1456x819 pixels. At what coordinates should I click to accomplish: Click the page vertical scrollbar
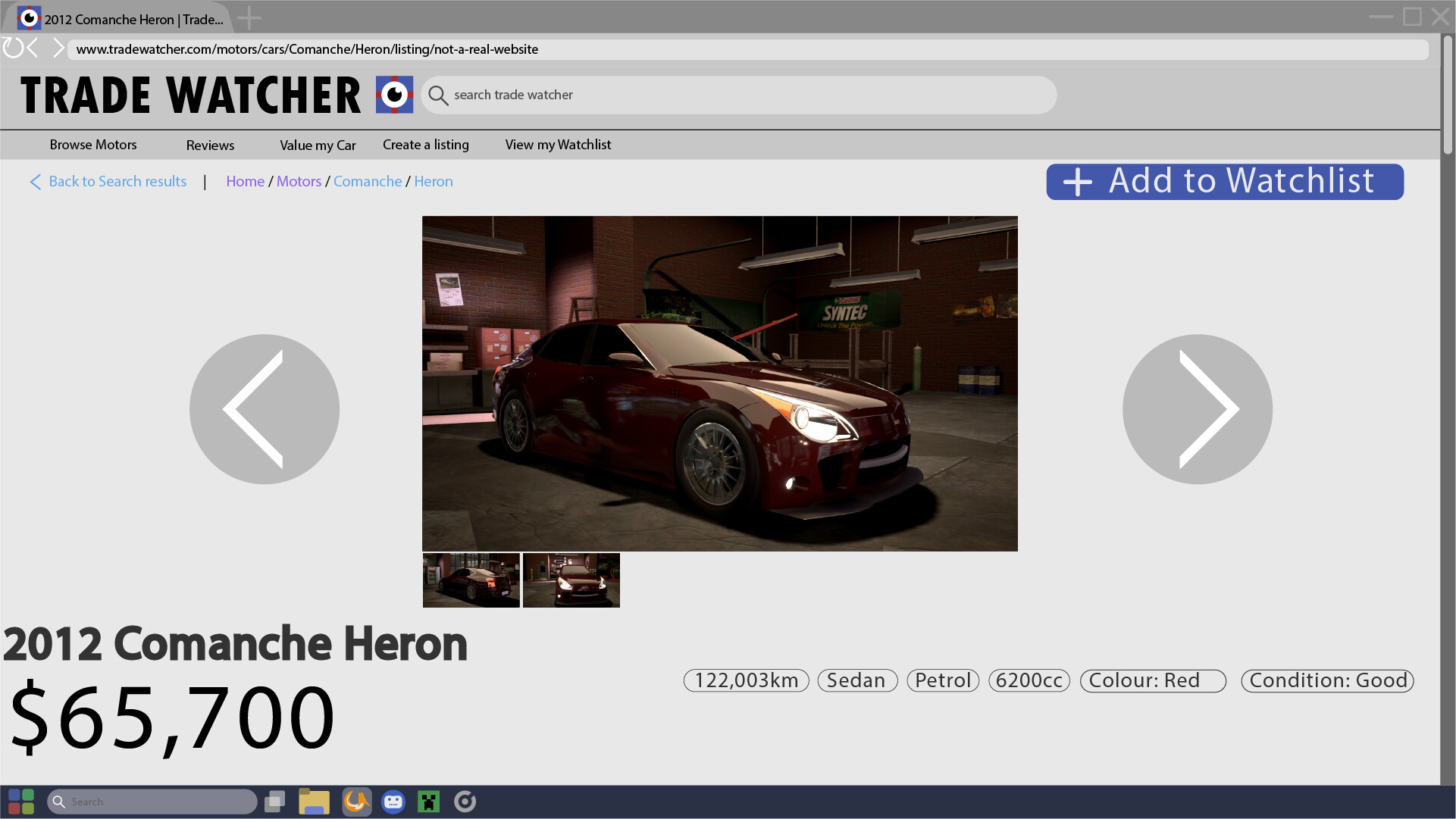1448,95
